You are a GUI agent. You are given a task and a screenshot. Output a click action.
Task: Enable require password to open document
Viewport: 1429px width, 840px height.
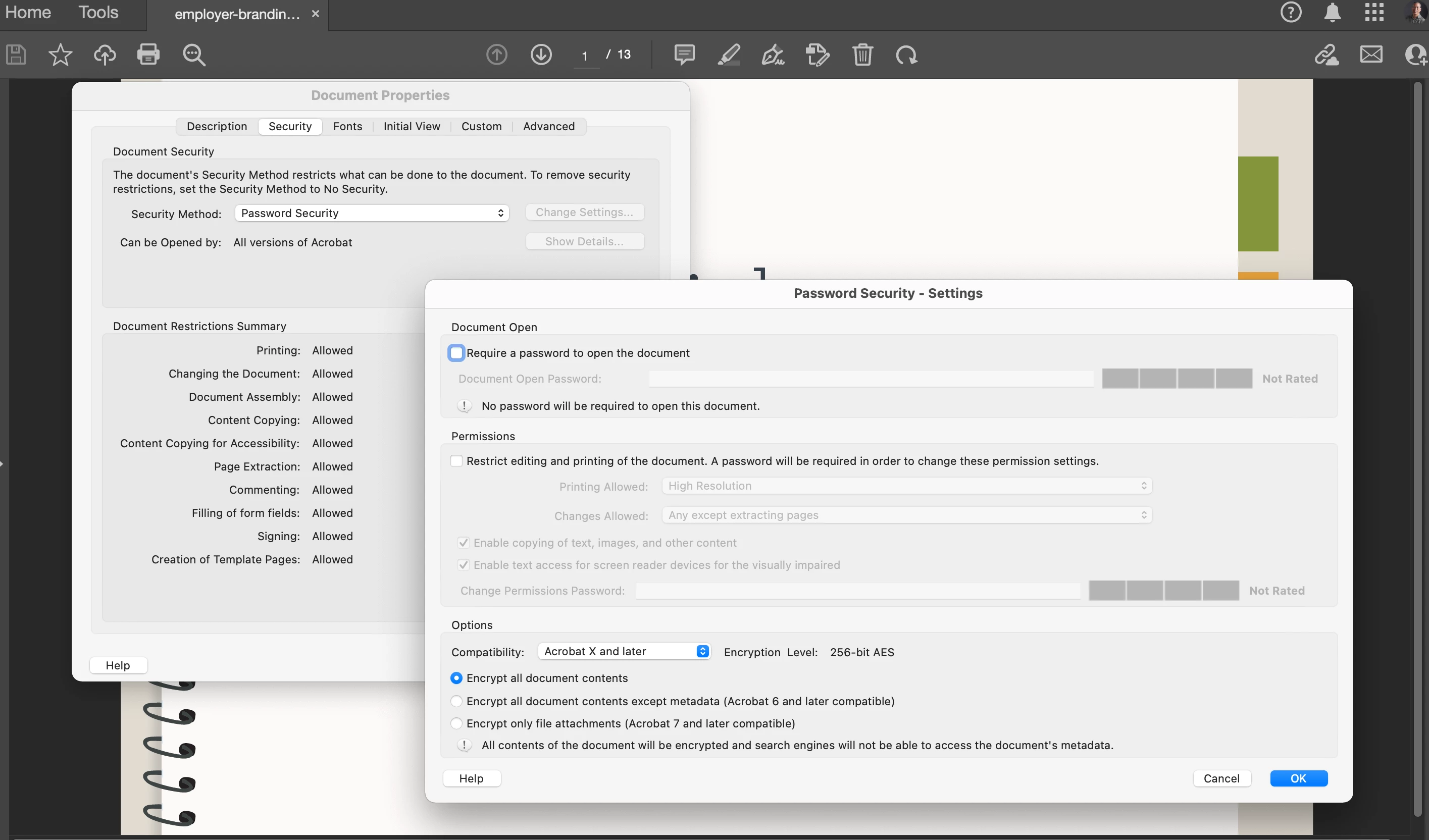click(456, 352)
